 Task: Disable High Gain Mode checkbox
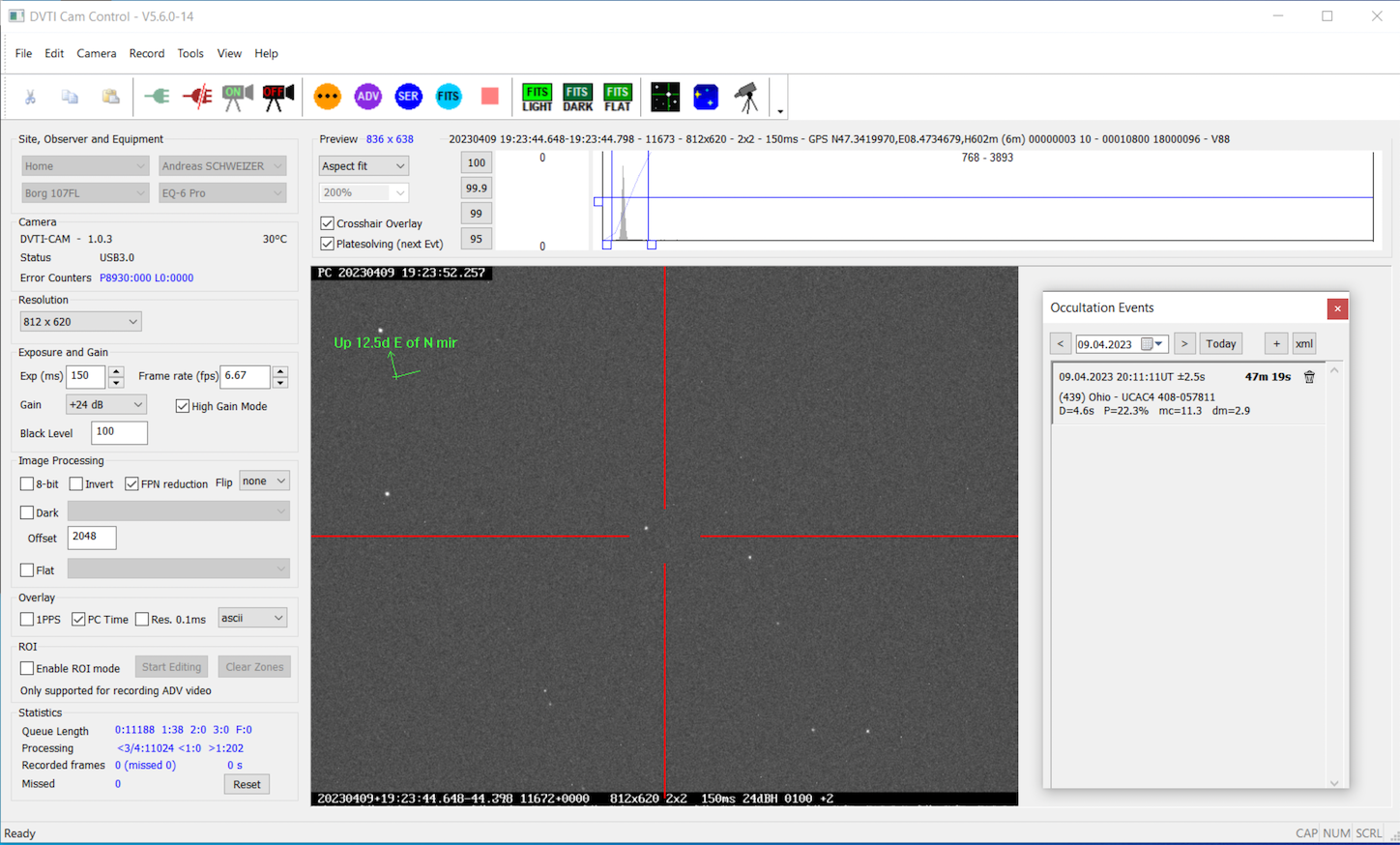click(183, 406)
